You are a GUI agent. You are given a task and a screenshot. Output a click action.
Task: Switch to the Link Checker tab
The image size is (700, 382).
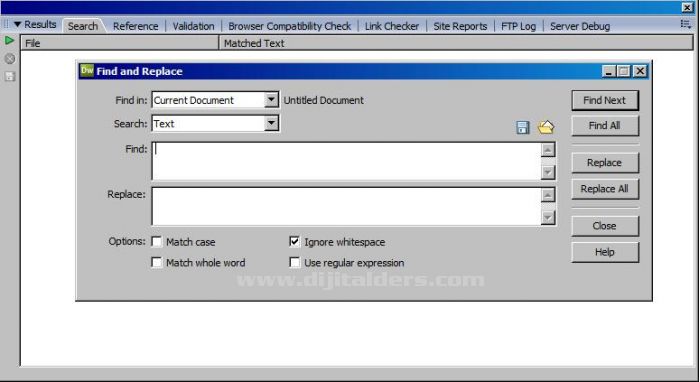[x=392, y=26]
